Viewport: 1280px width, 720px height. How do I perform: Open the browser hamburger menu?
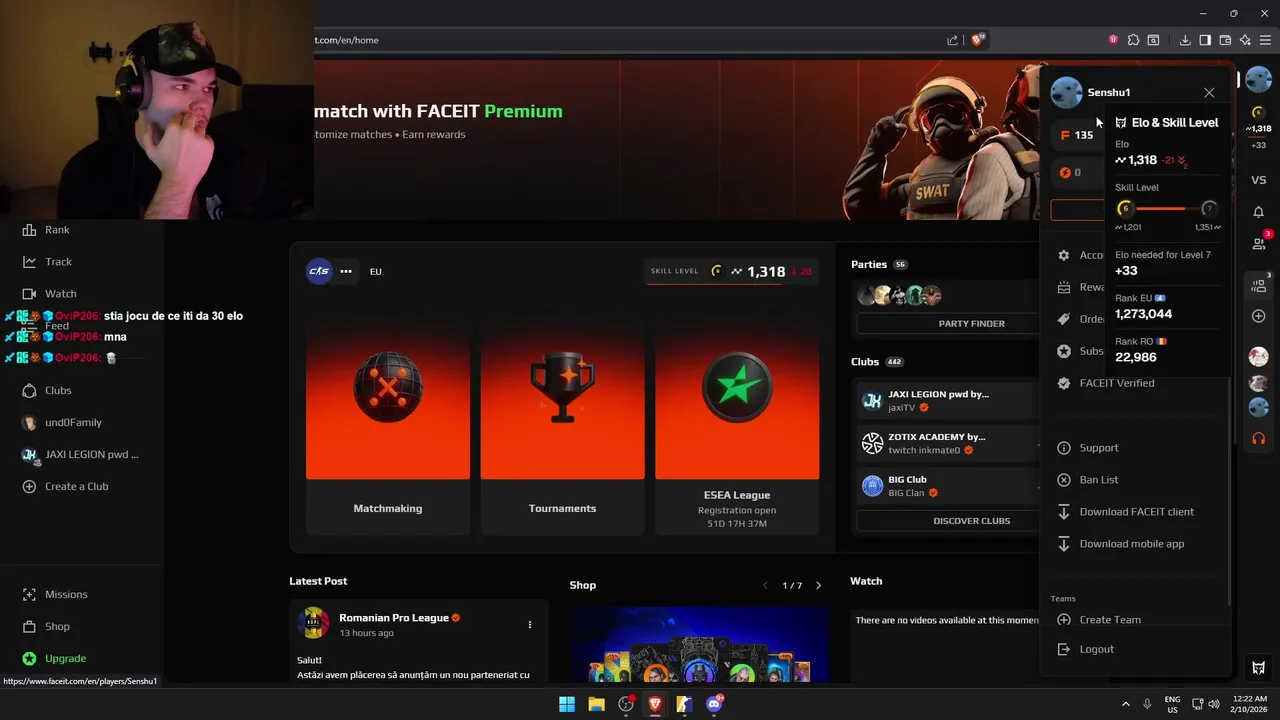point(1265,40)
